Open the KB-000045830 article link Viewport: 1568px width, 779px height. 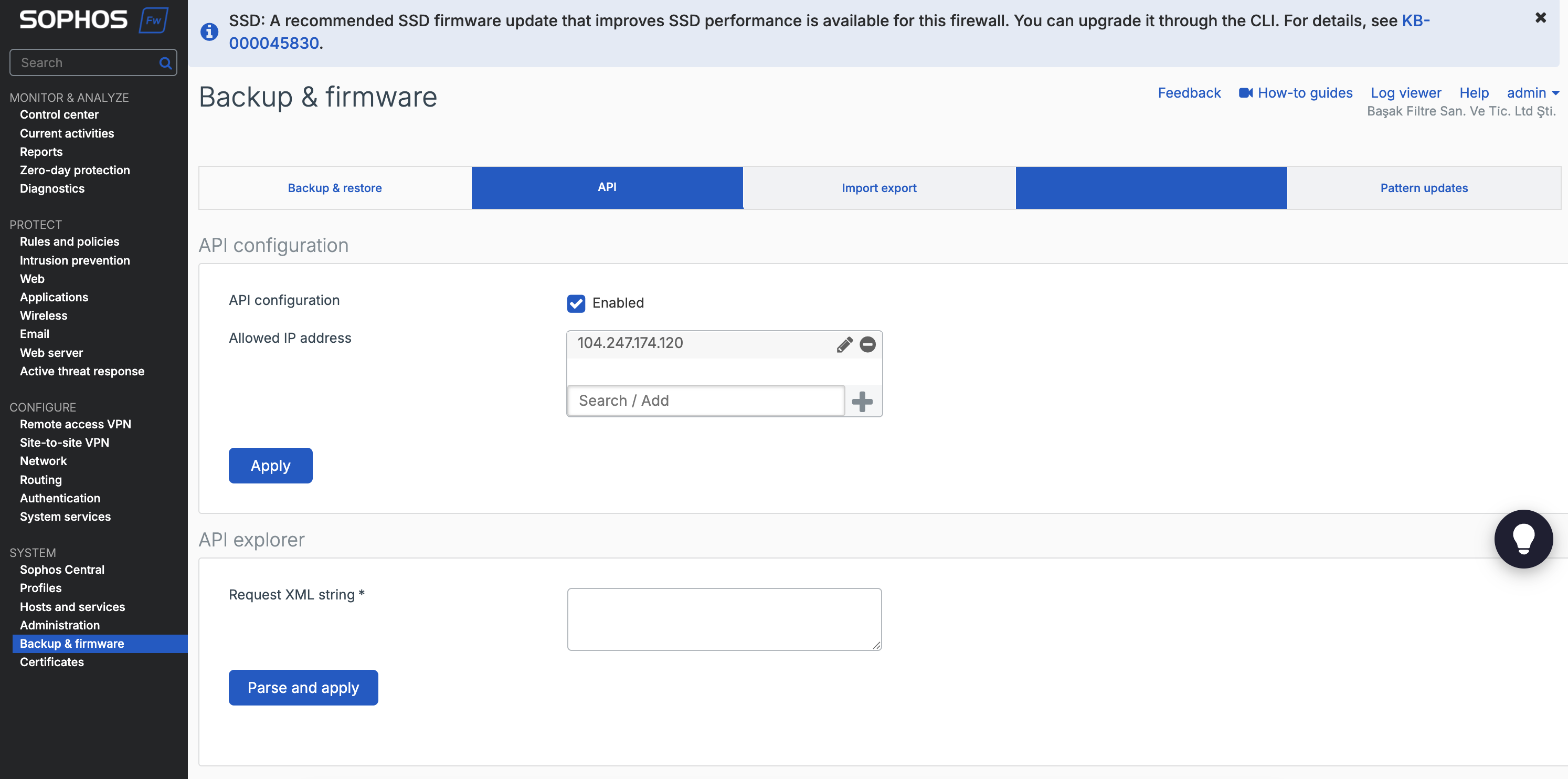click(x=829, y=31)
